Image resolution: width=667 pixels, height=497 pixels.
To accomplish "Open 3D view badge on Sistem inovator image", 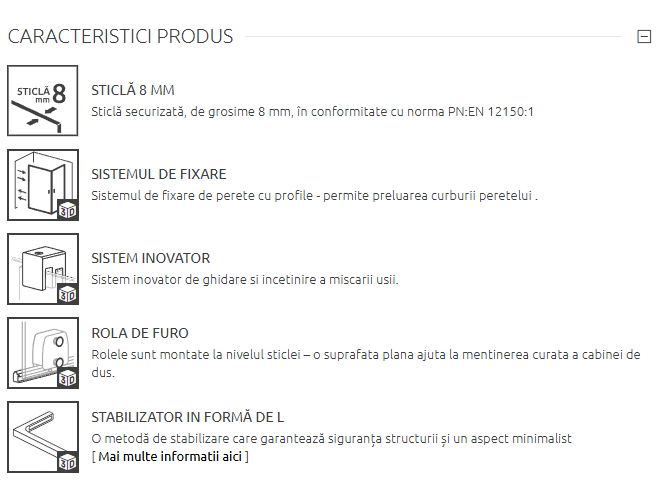I will click(x=67, y=294).
